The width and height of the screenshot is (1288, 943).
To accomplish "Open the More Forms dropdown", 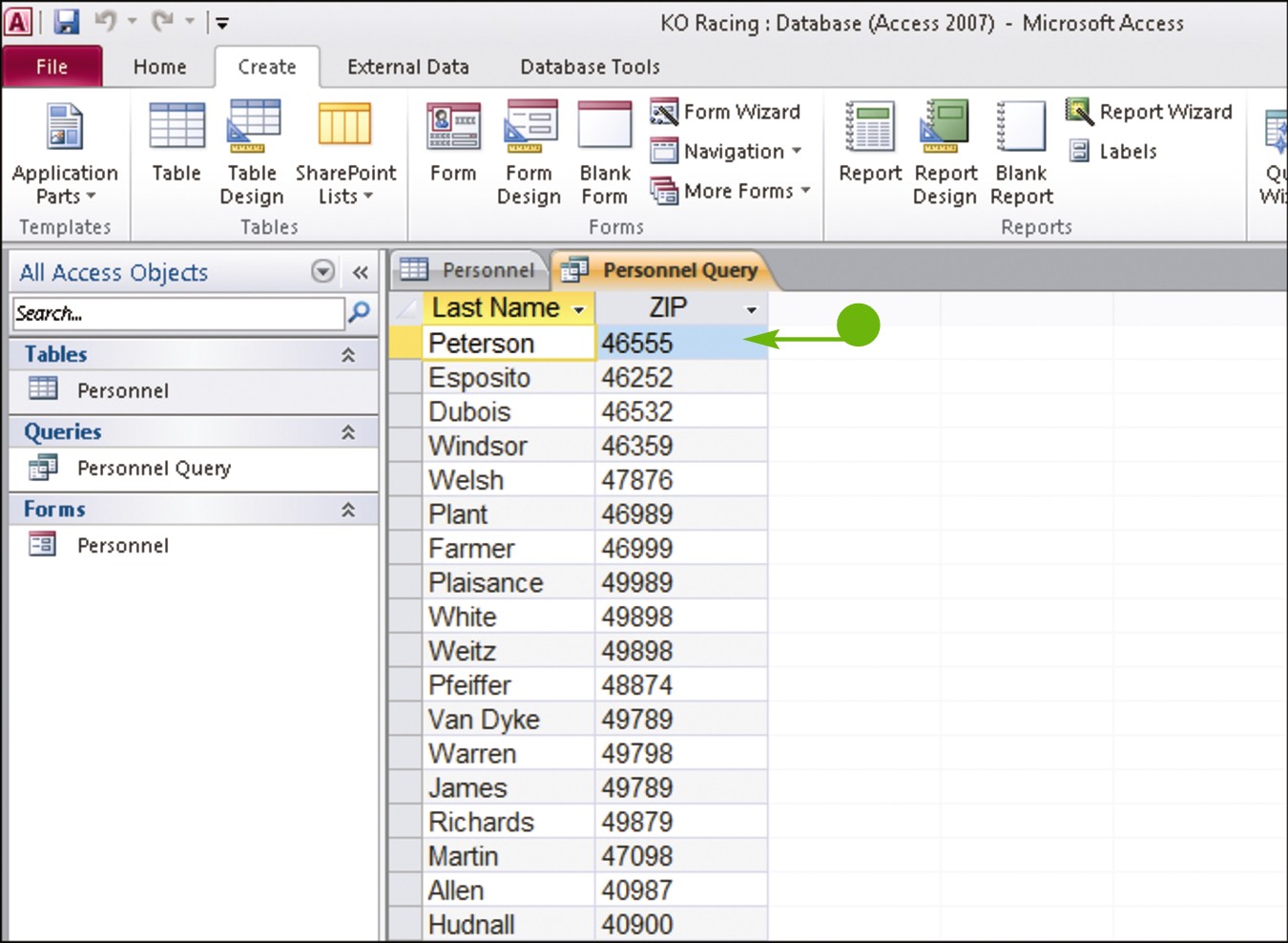I will point(731,191).
